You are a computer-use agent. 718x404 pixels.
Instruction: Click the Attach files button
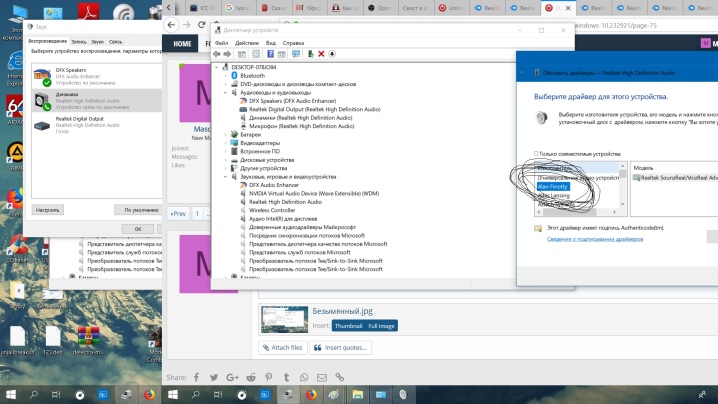283,348
